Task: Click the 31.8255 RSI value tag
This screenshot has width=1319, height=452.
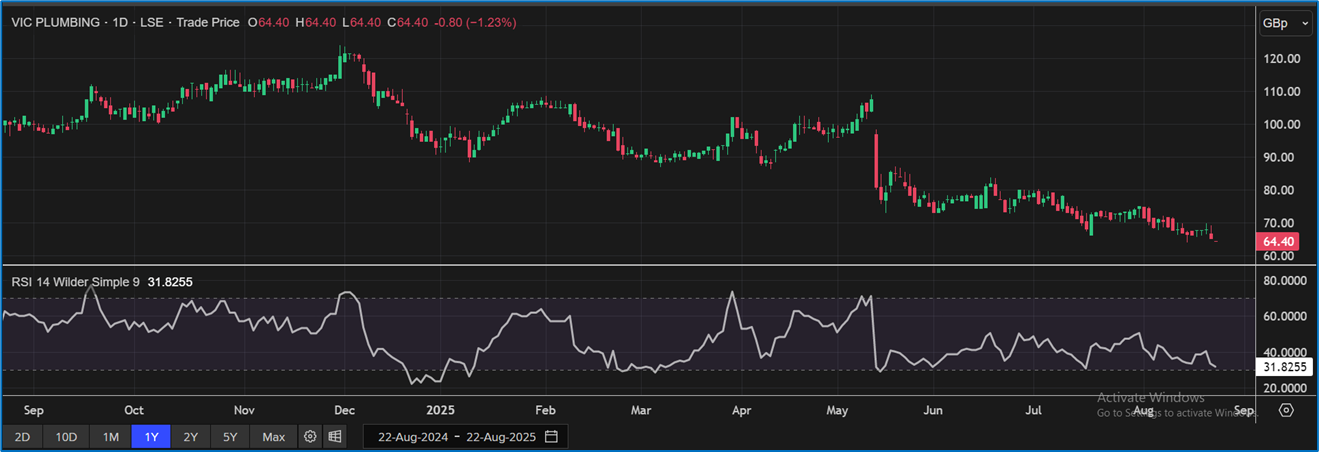Action: pyautogui.click(x=1284, y=367)
